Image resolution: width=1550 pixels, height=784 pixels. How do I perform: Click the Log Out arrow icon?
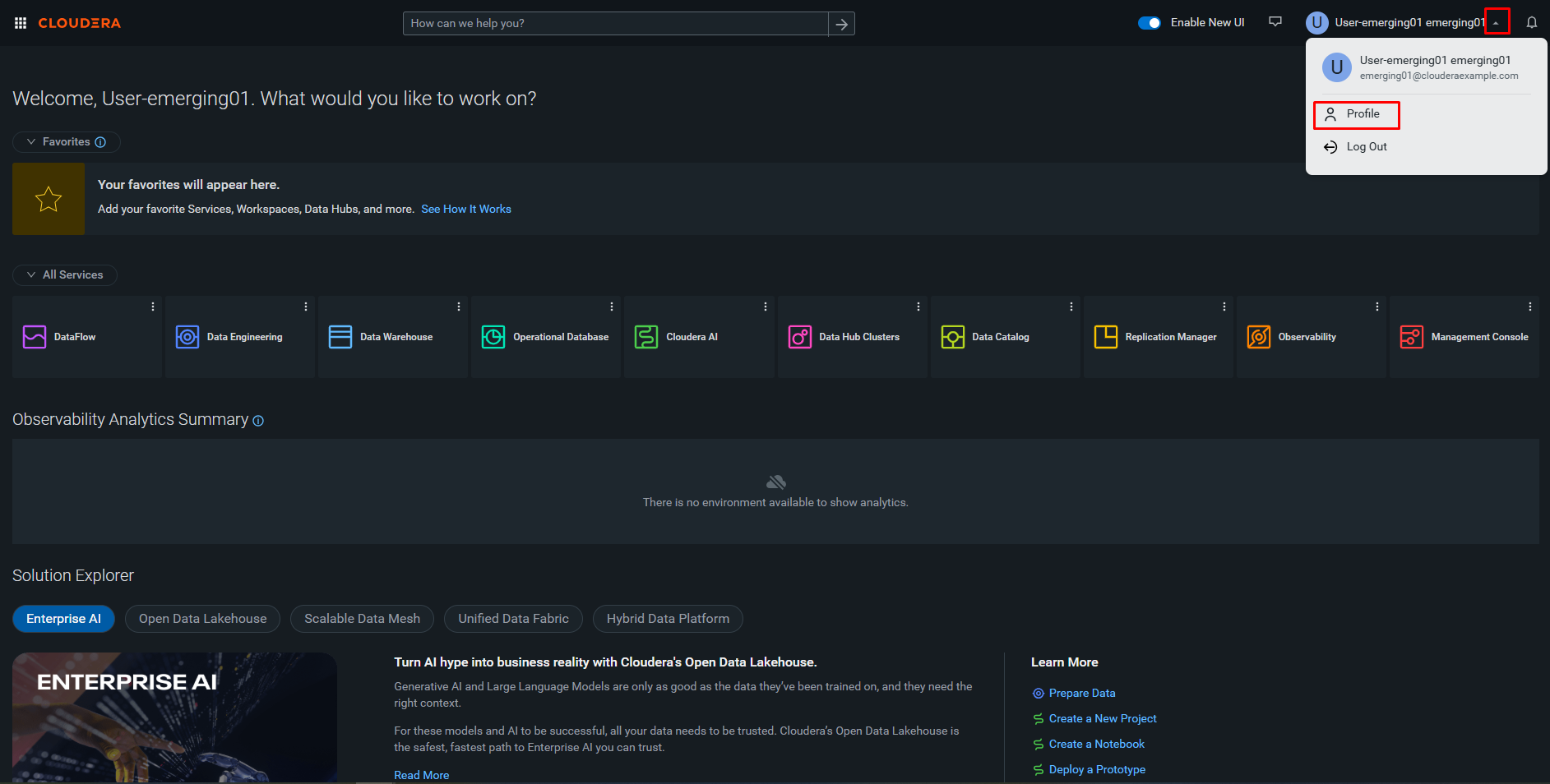(x=1330, y=147)
